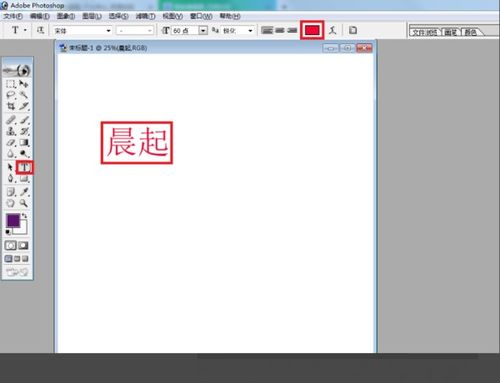Select the History Brush tool
This screenshot has width=500, height=383.
pos(24,131)
